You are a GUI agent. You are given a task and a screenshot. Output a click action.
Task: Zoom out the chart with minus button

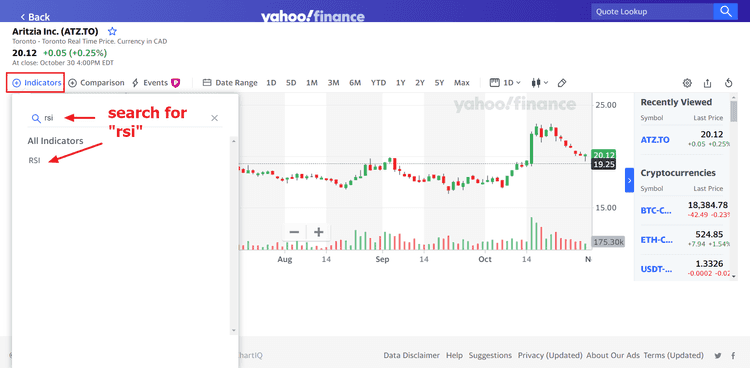(294, 233)
